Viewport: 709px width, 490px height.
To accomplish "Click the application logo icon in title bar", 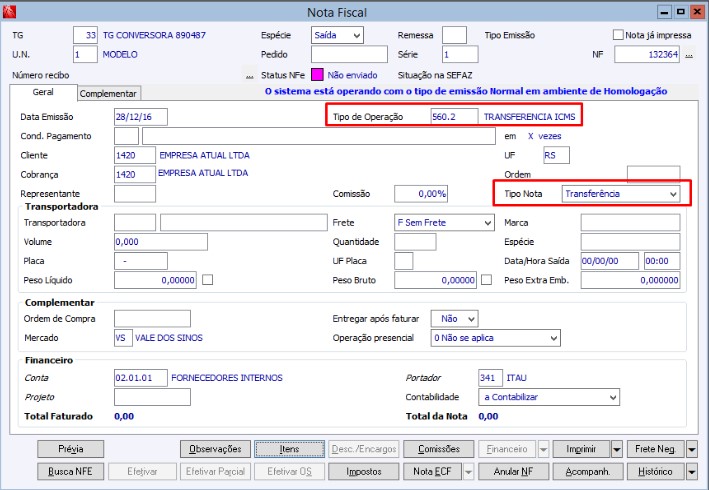I will [x=9, y=11].
